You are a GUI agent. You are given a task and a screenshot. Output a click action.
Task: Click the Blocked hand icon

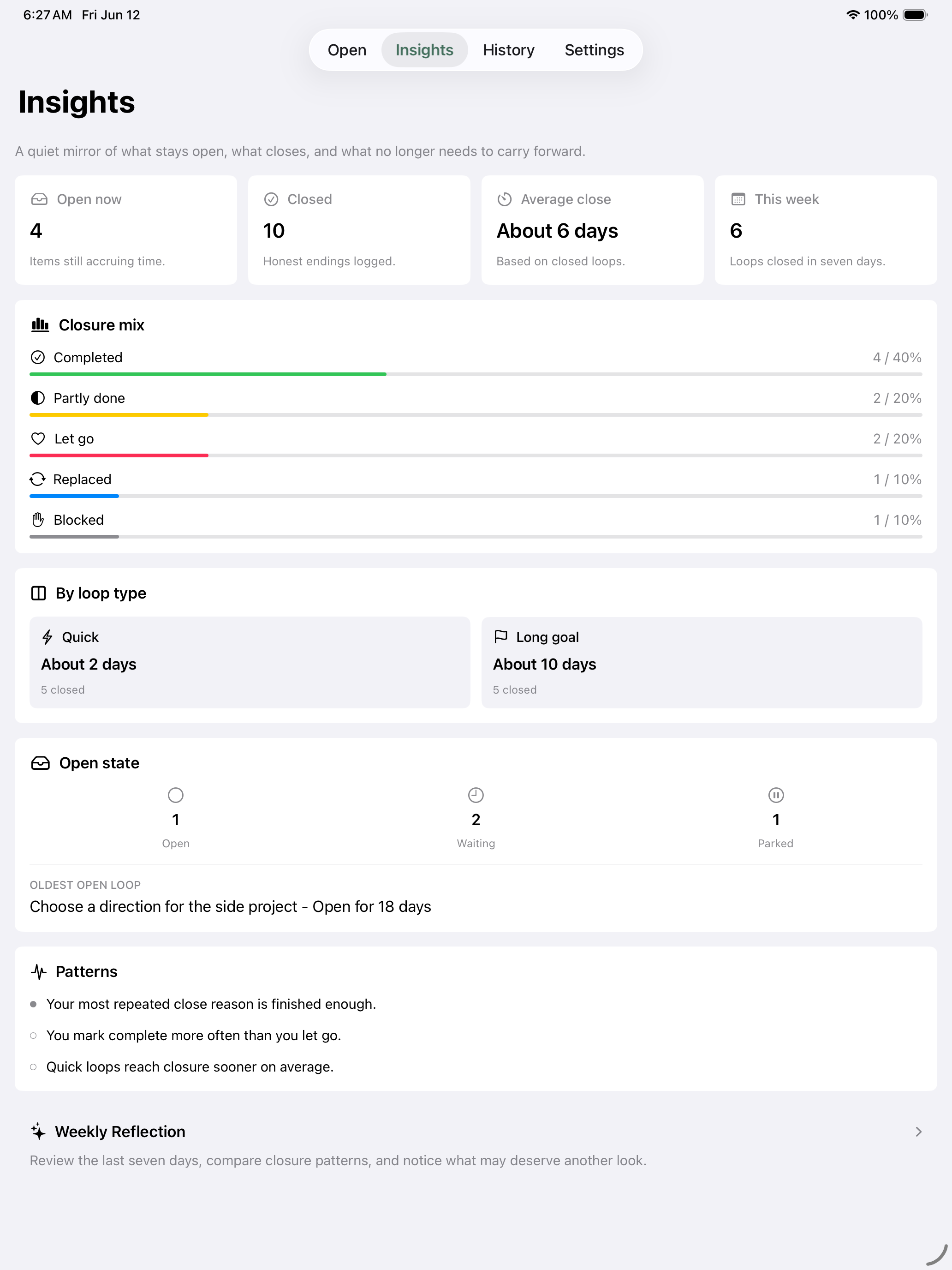[x=38, y=520]
